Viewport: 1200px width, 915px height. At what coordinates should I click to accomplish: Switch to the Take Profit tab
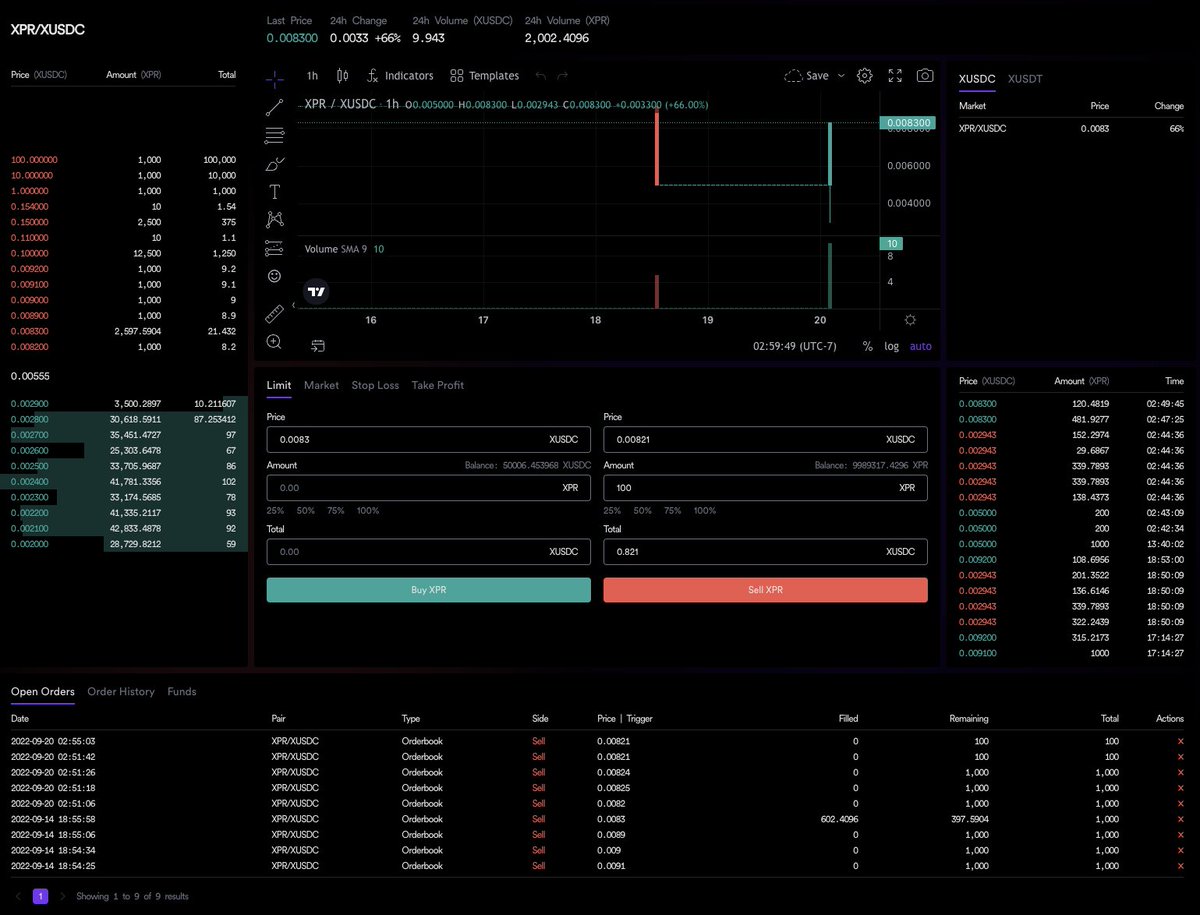[438, 385]
